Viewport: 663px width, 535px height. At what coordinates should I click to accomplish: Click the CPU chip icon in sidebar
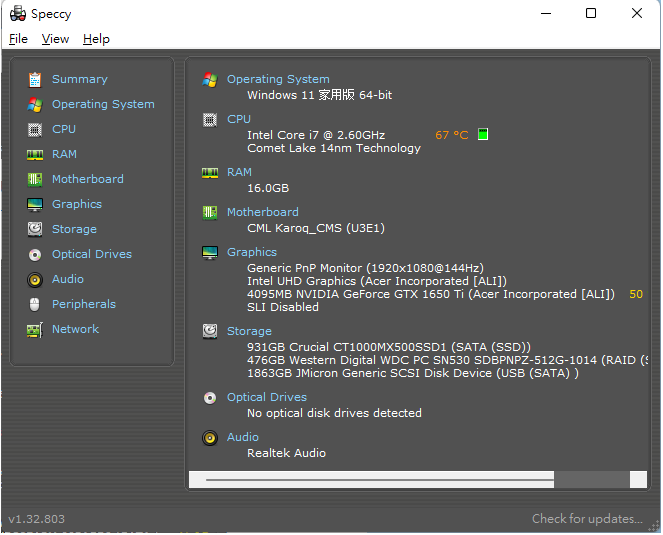[x=35, y=129]
